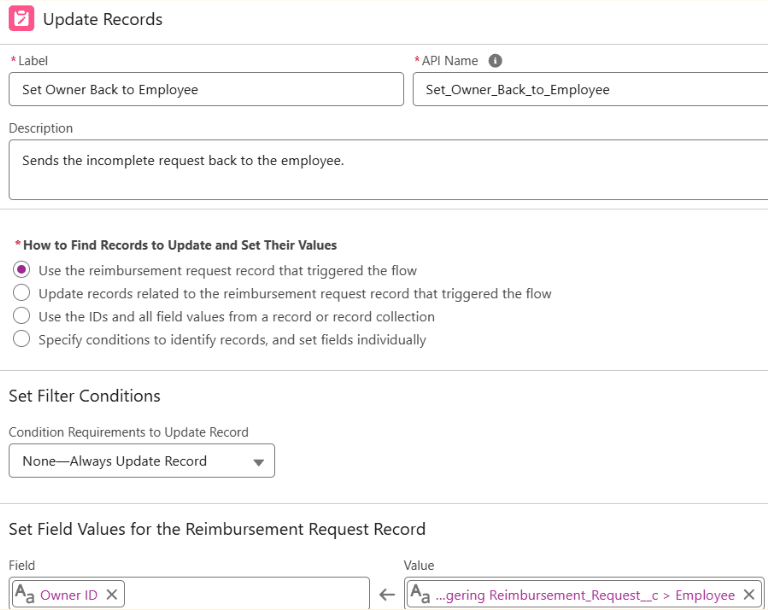Click the pink Update Records element icon
The image size is (768, 610).
tap(21, 19)
